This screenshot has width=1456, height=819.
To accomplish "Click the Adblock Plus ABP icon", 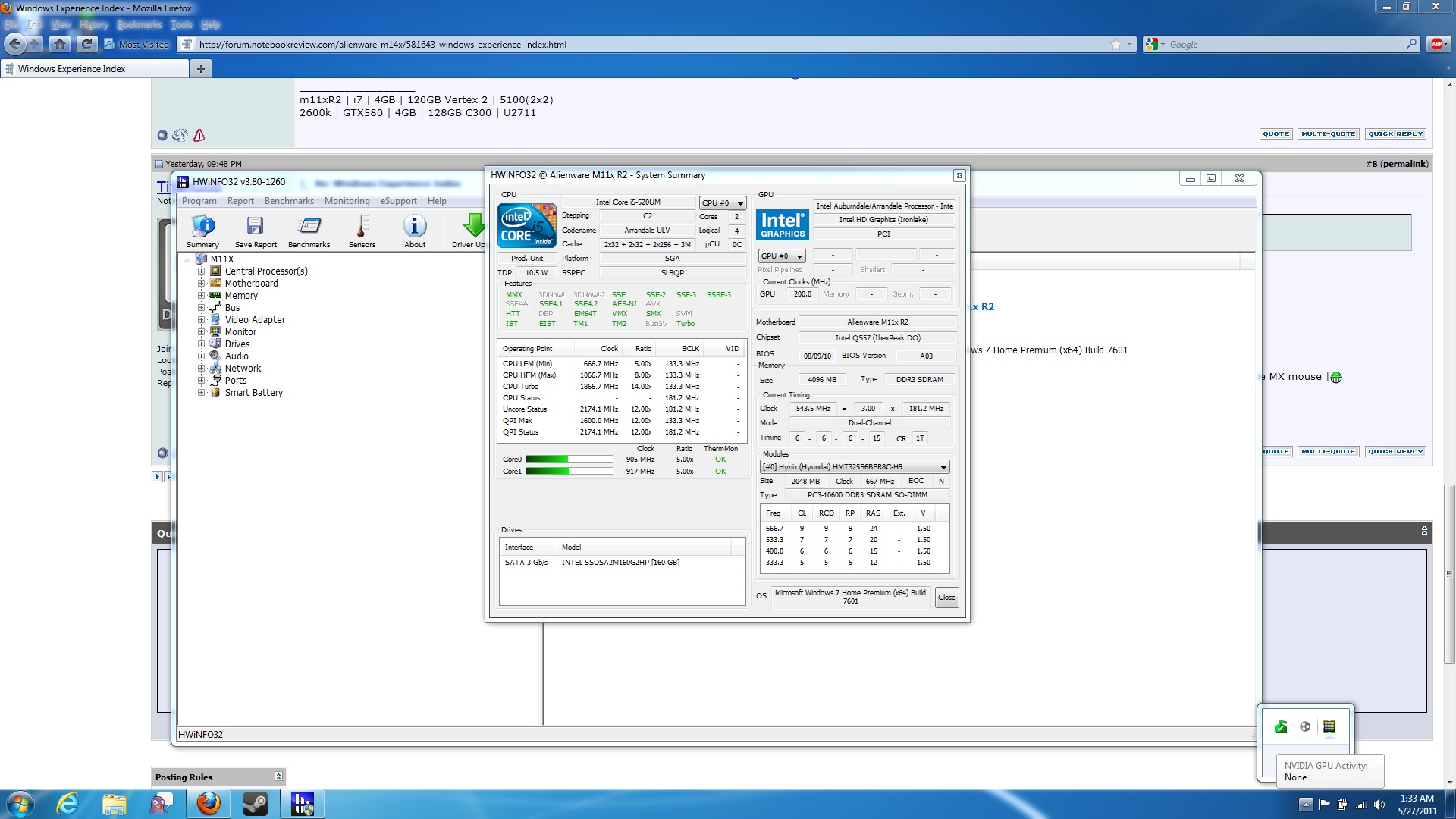I will 1437,44.
